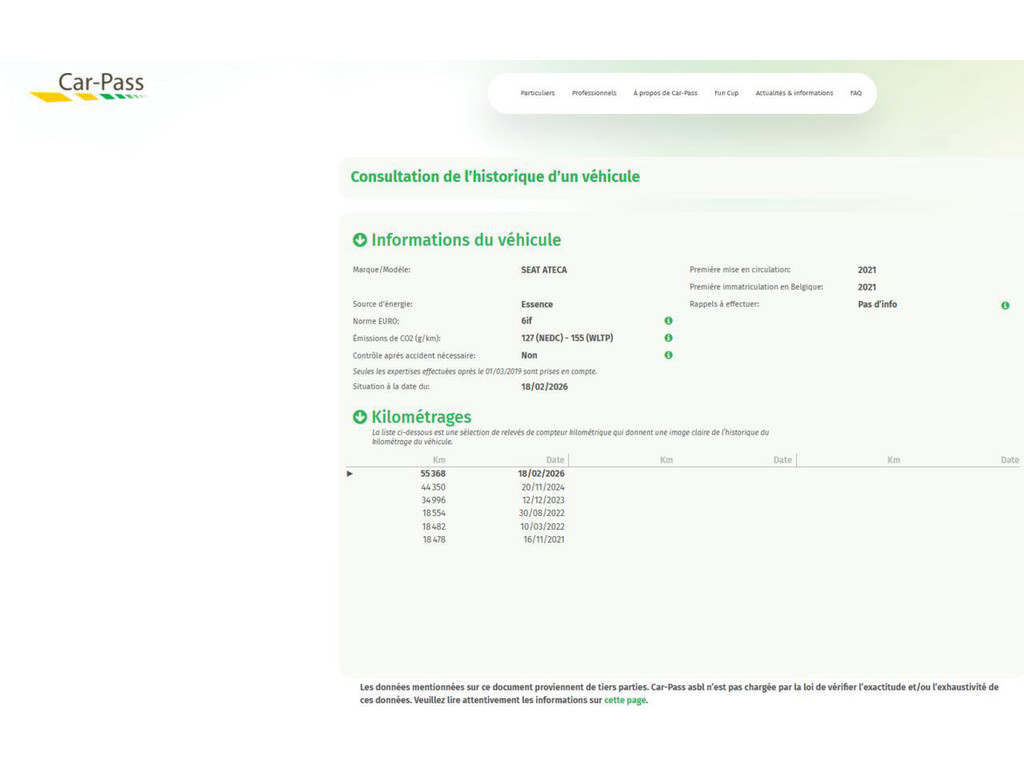Click info icon beside Norme EURO 6if
Image resolution: width=1024 pixels, height=768 pixels.
pos(668,321)
